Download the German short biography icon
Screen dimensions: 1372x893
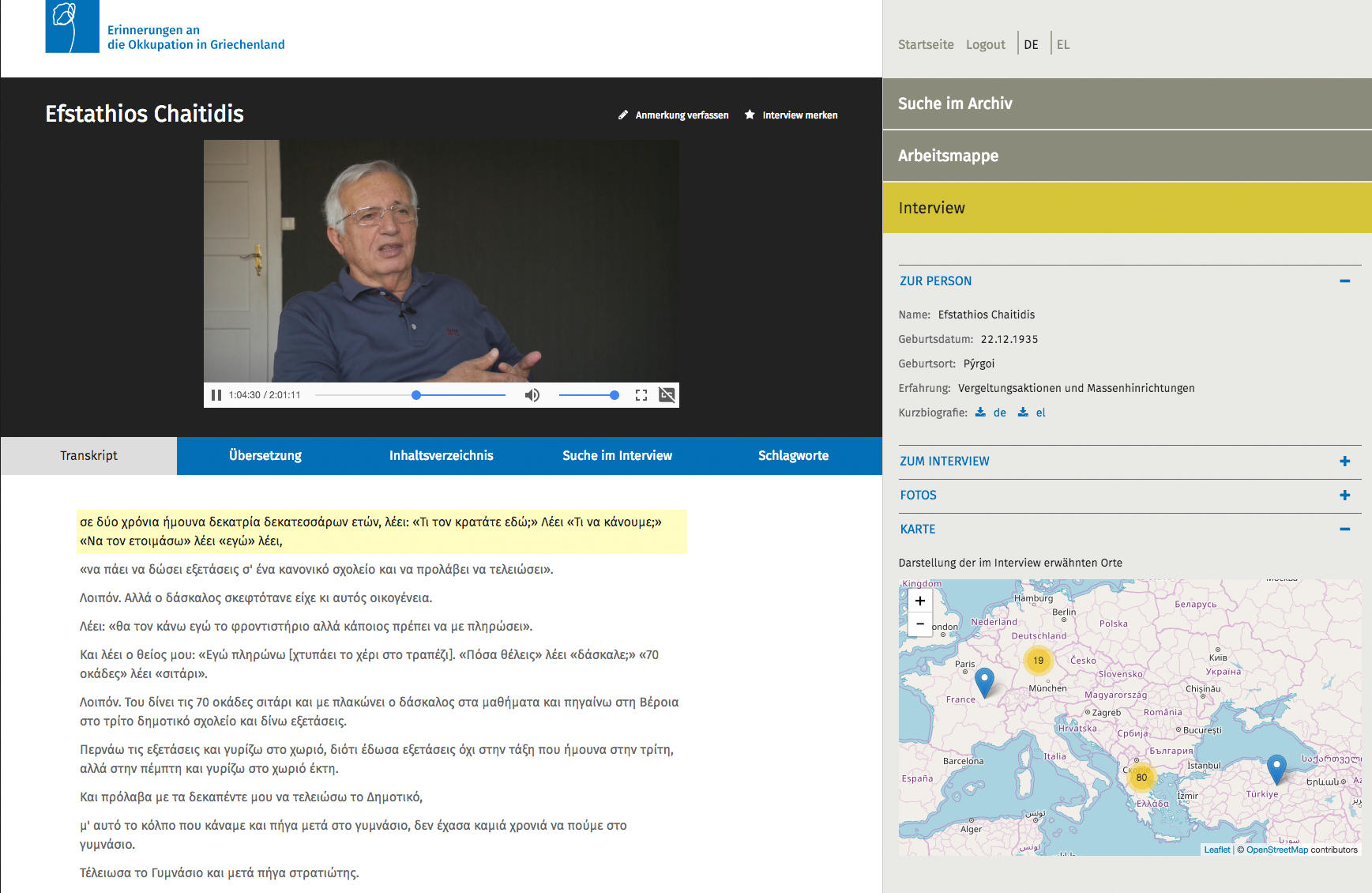tap(980, 413)
